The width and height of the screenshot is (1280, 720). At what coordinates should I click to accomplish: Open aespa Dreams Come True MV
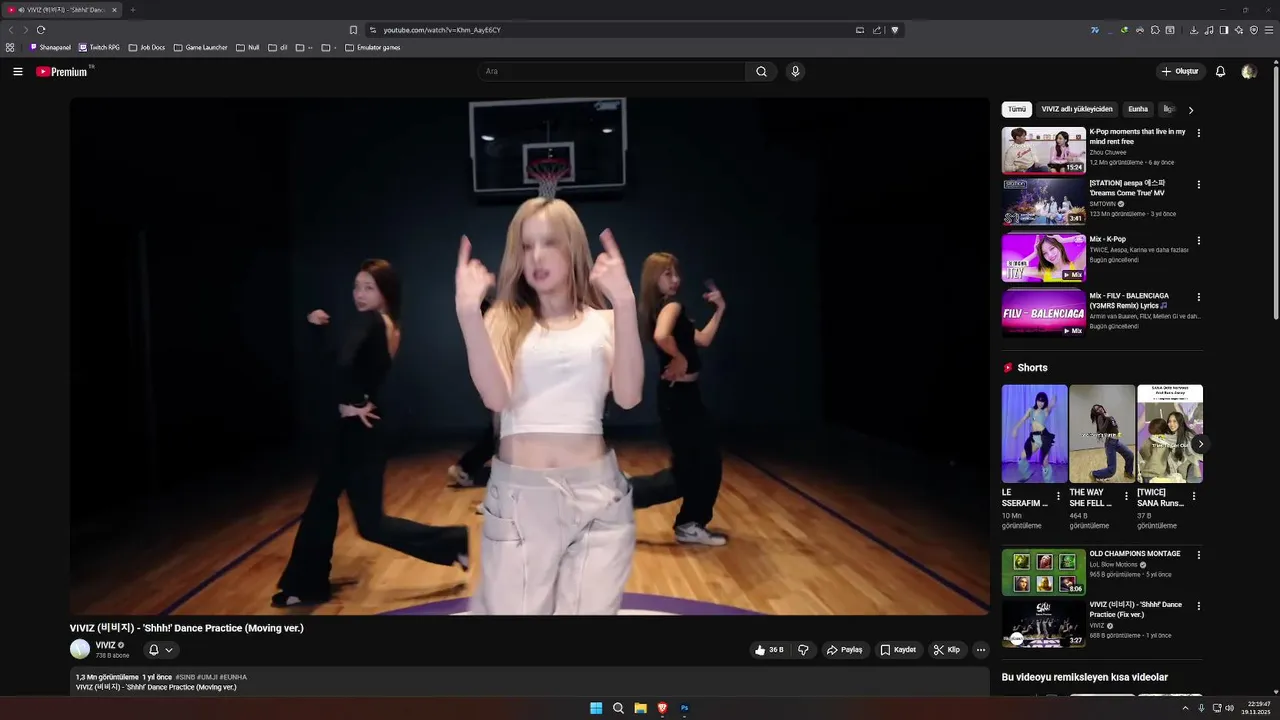point(1044,202)
